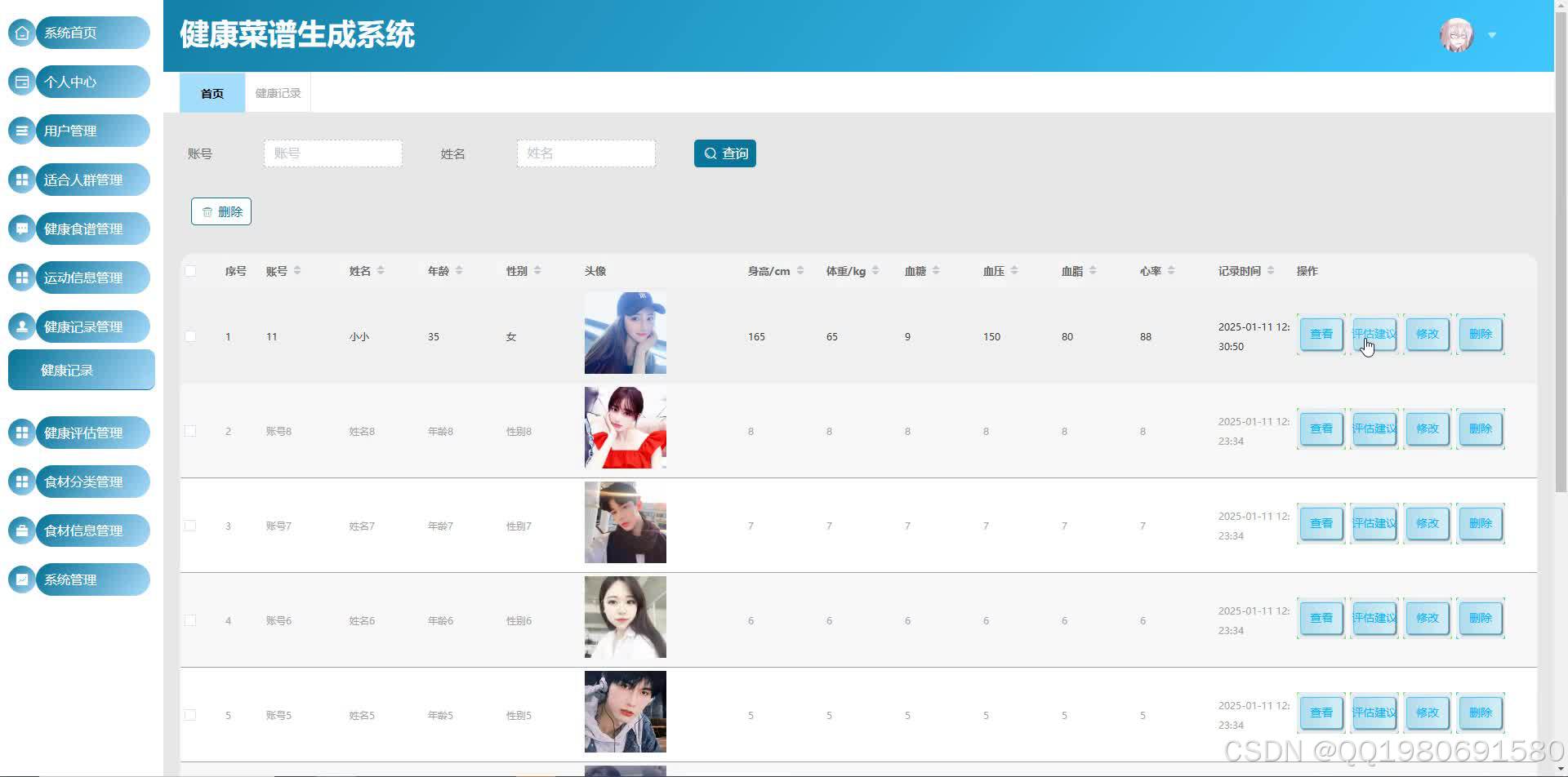The height and width of the screenshot is (777, 1568).
Task: Click 评估建议 for row 账号6
Action: click(1374, 618)
